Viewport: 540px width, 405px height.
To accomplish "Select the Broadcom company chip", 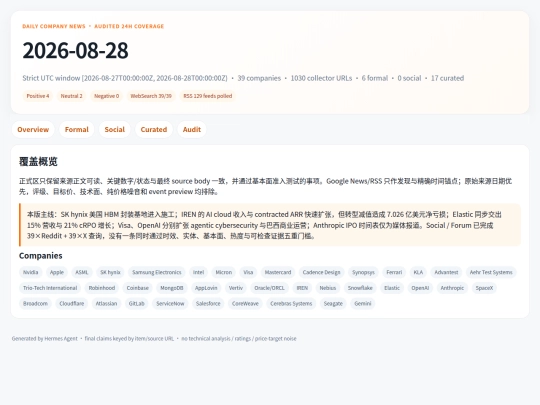I will point(35,303).
